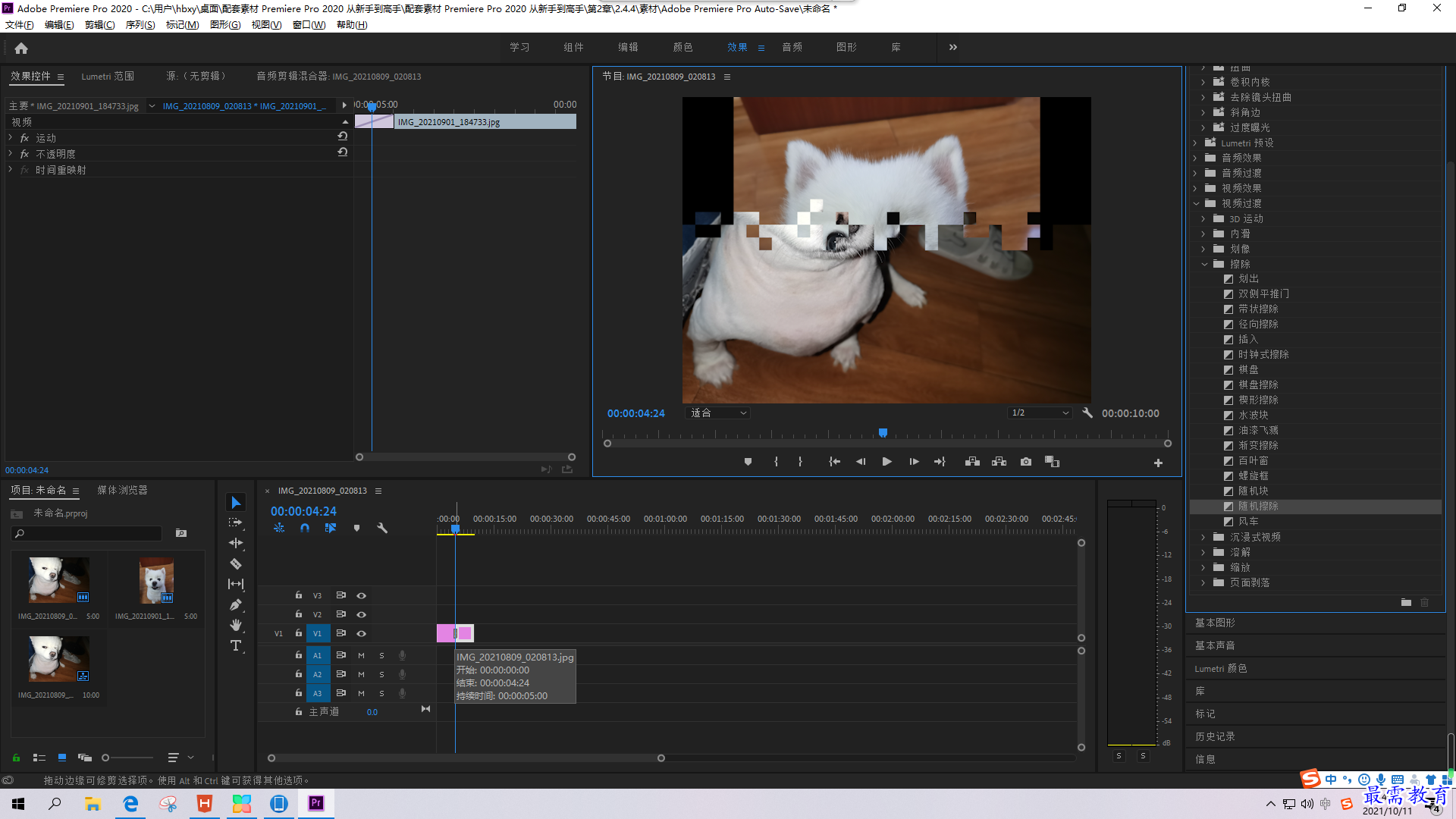Collapse the 视频过渡 folder
This screenshot has height=819, width=1456.
(x=1196, y=203)
